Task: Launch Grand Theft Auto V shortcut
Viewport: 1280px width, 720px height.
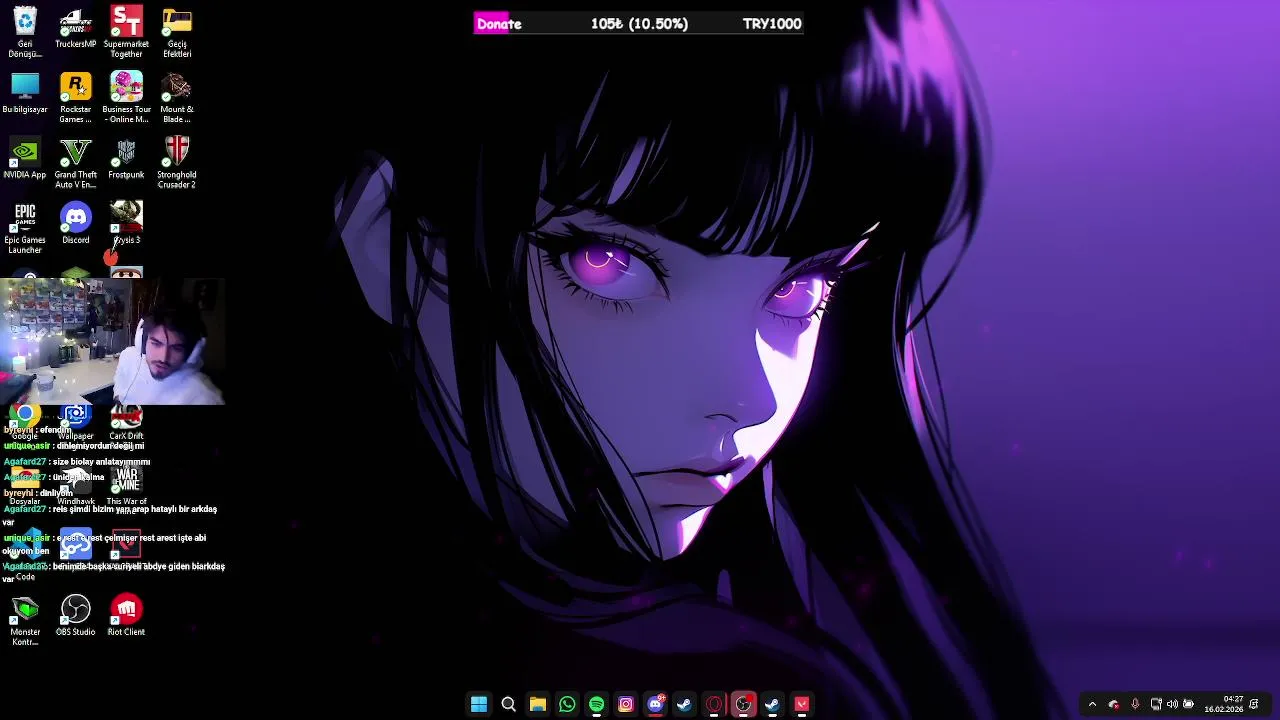Action: pyautogui.click(x=75, y=163)
